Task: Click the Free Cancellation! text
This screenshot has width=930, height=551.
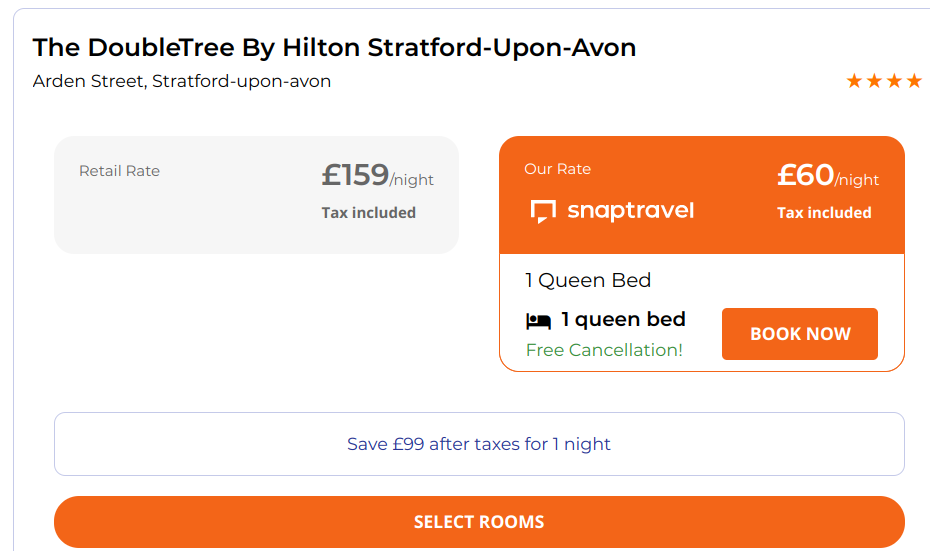Action: pos(604,350)
